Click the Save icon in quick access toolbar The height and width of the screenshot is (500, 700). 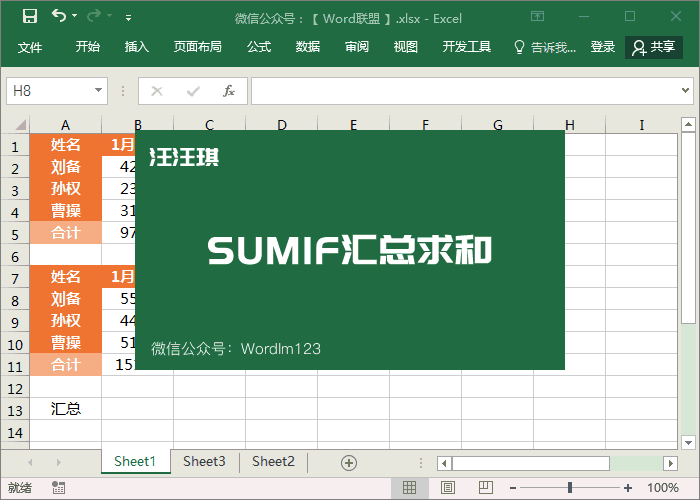(29, 16)
